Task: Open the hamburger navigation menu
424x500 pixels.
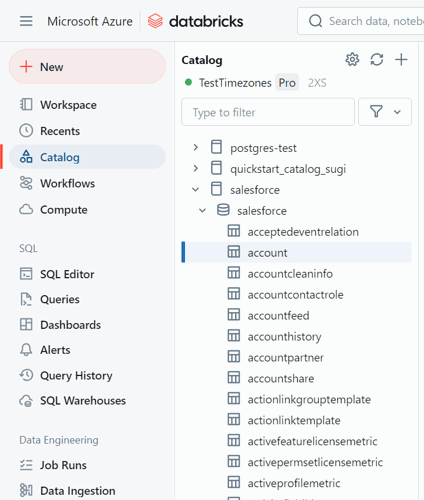Action: (x=26, y=21)
